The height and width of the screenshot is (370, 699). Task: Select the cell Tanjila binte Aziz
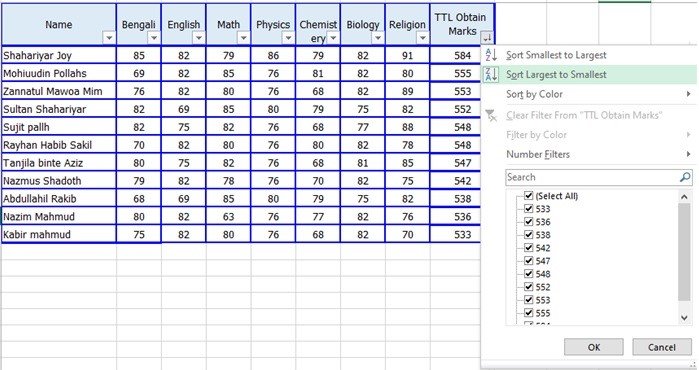[59, 163]
